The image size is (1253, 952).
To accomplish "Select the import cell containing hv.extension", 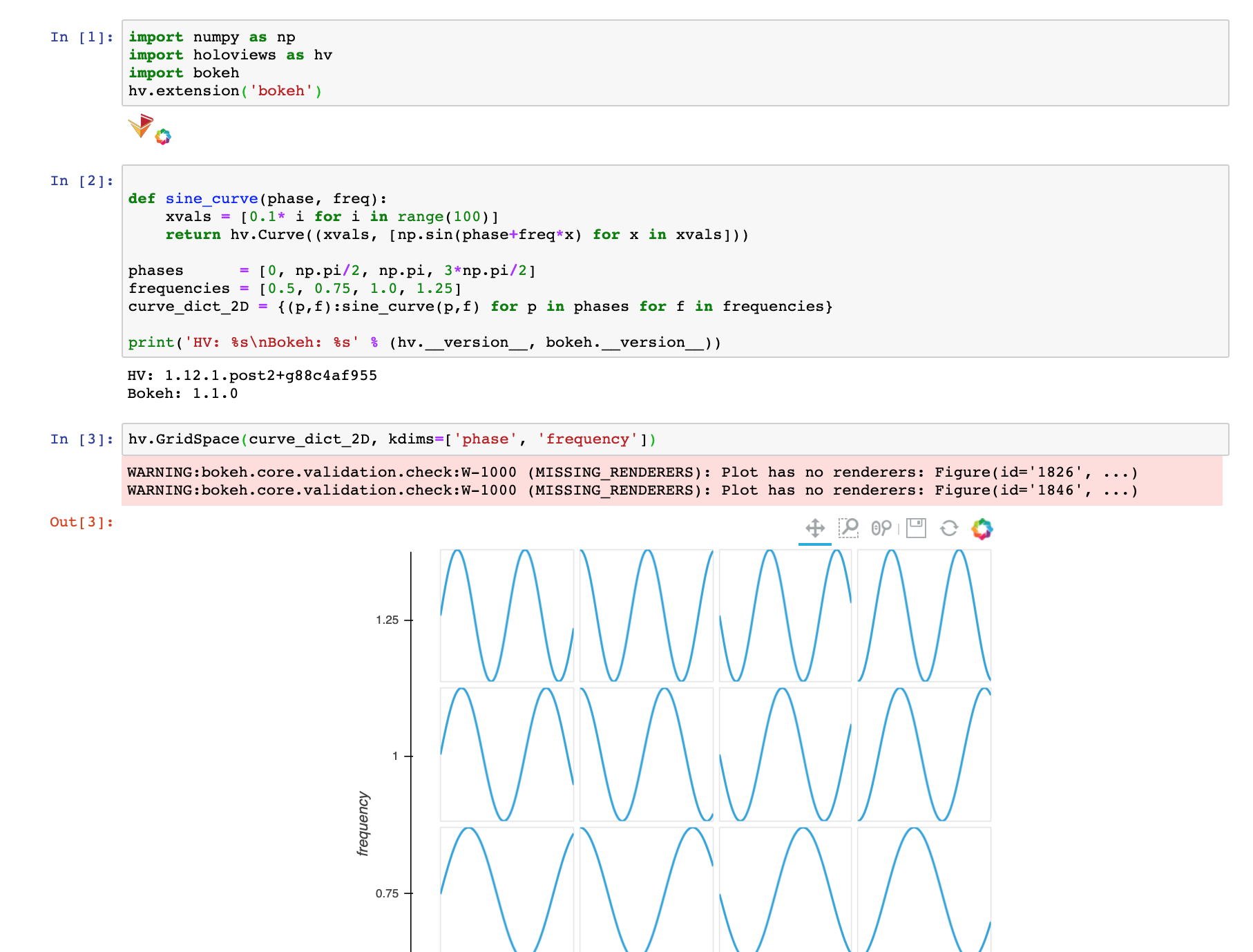I will 414,64.
